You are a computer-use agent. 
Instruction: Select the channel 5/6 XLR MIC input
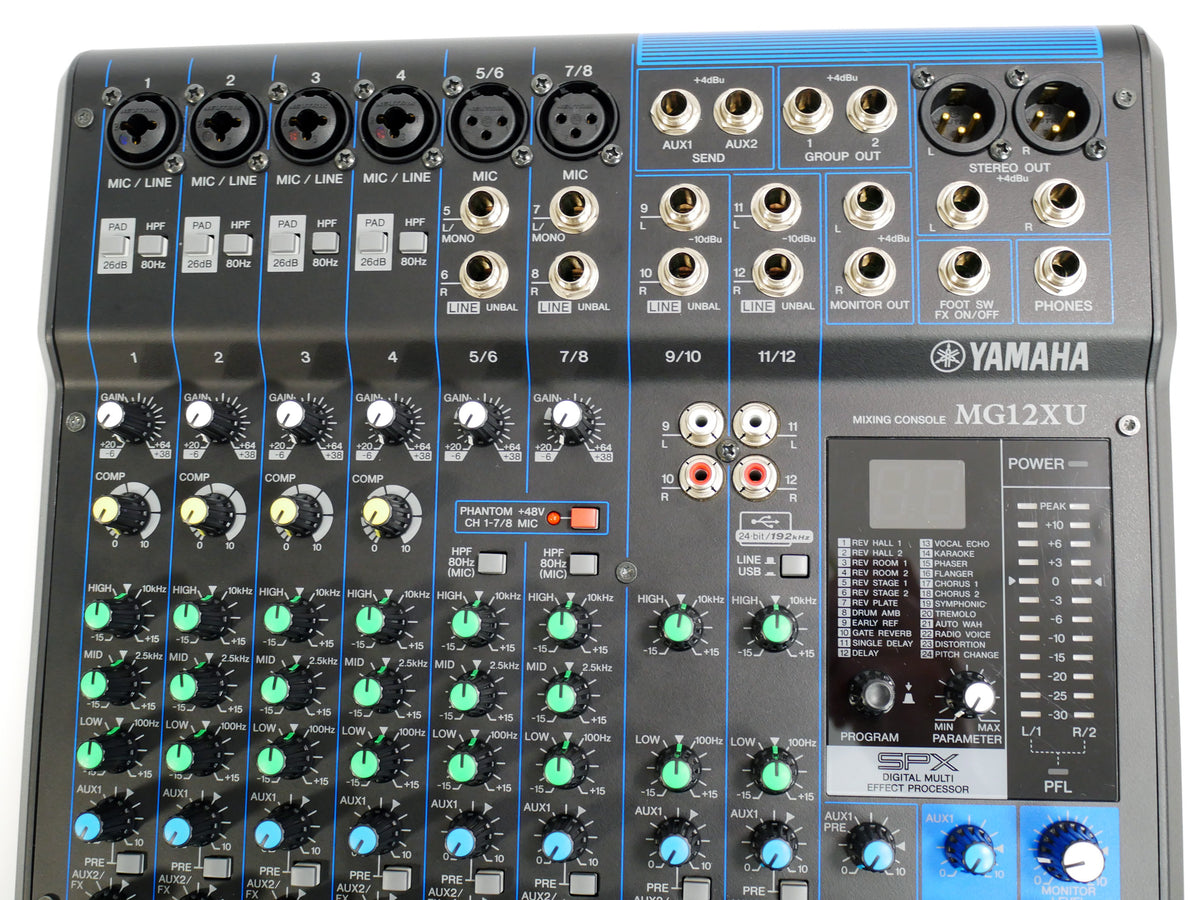(x=486, y=121)
